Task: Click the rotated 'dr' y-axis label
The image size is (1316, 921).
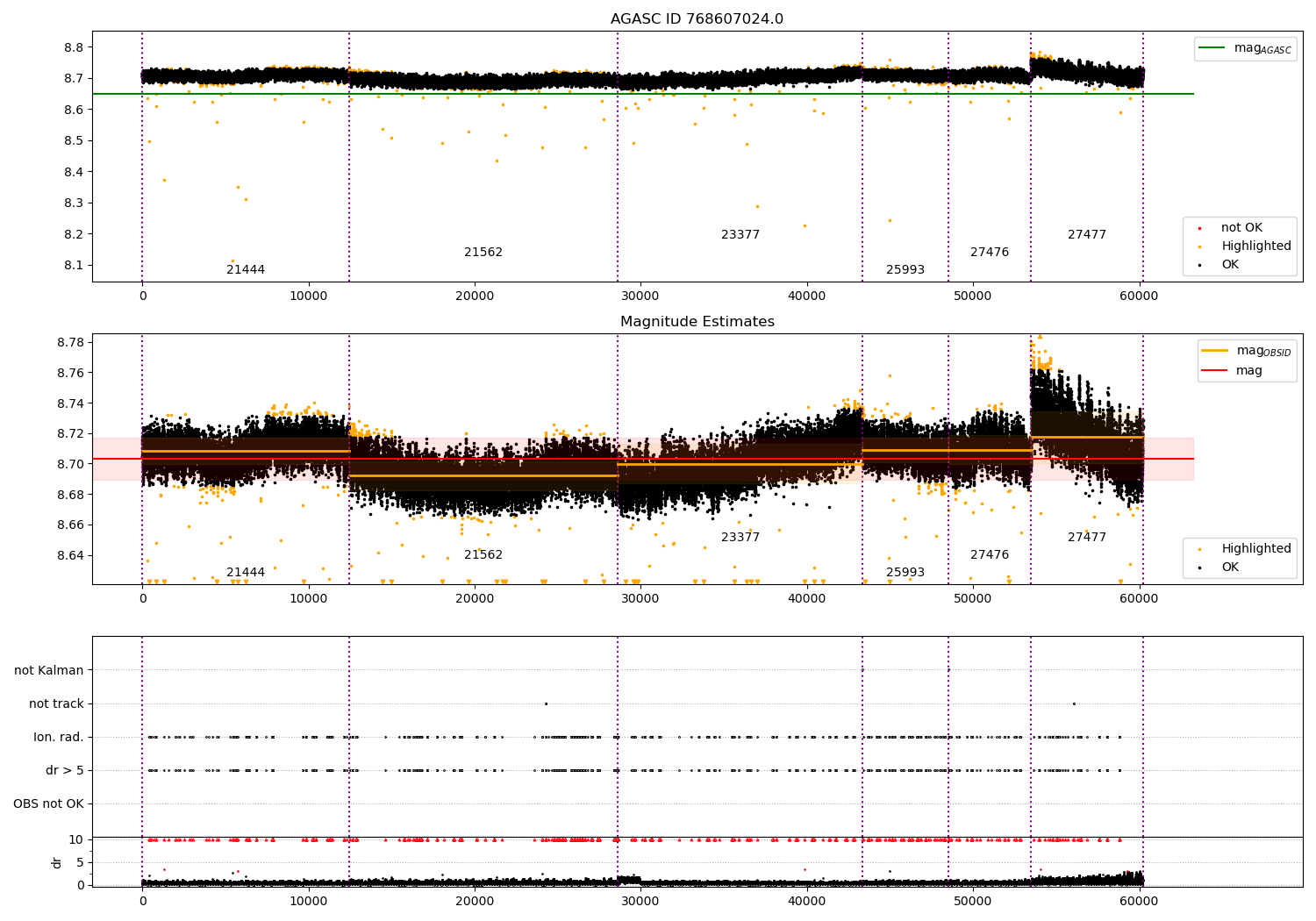Action: pyautogui.click(x=57, y=862)
